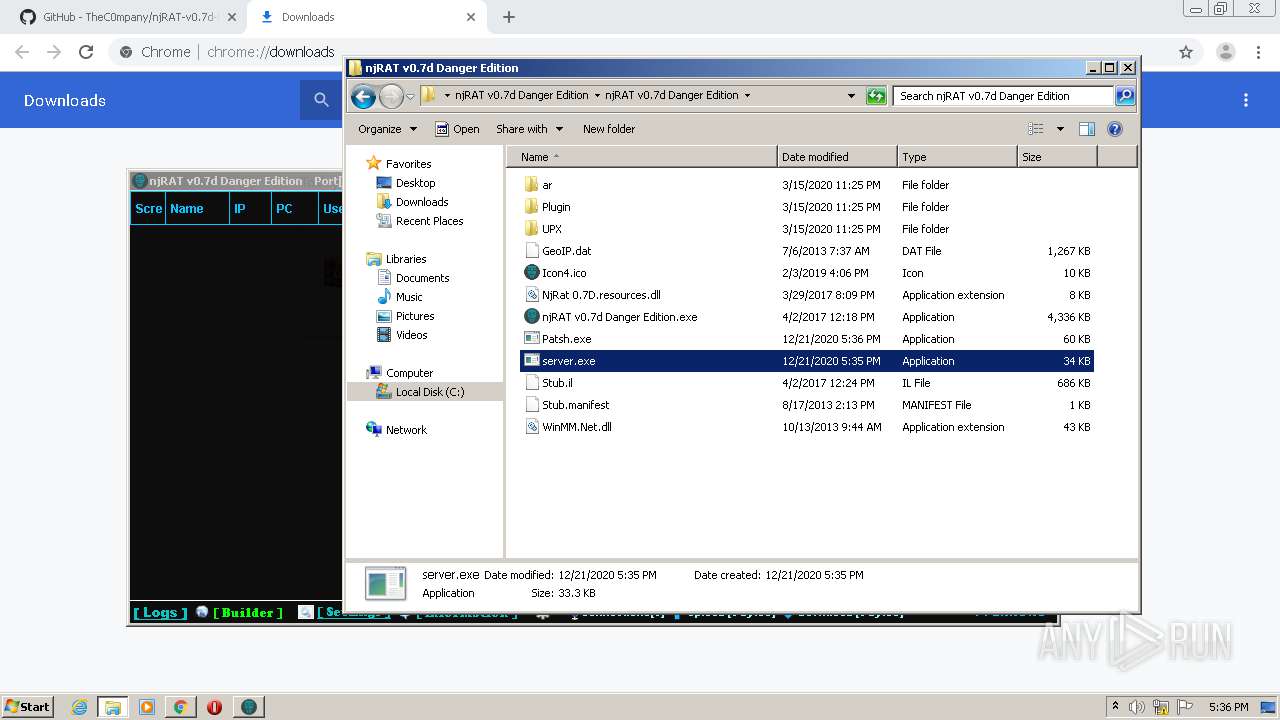
Task: Click the WinMM.Net.dll file icon
Action: [x=531, y=427]
